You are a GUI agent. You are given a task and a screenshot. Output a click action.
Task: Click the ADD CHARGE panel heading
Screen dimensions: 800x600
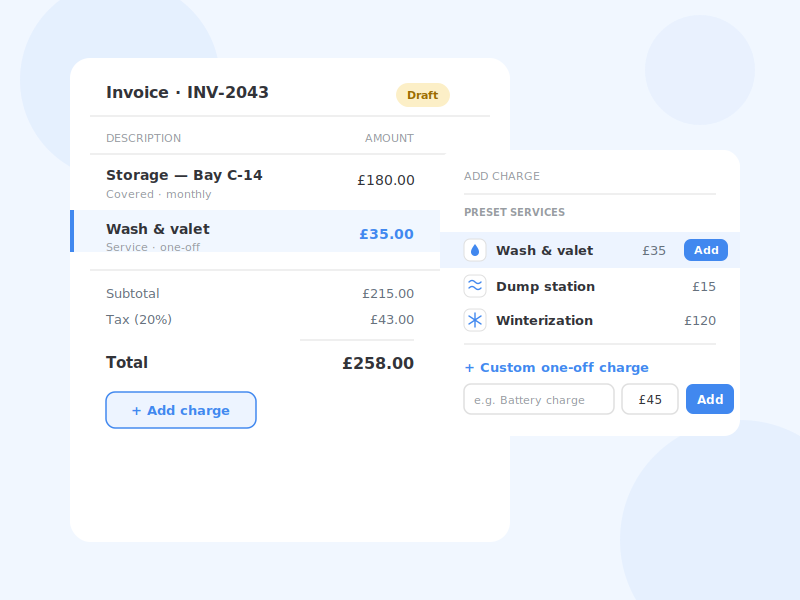pyautogui.click(x=502, y=176)
